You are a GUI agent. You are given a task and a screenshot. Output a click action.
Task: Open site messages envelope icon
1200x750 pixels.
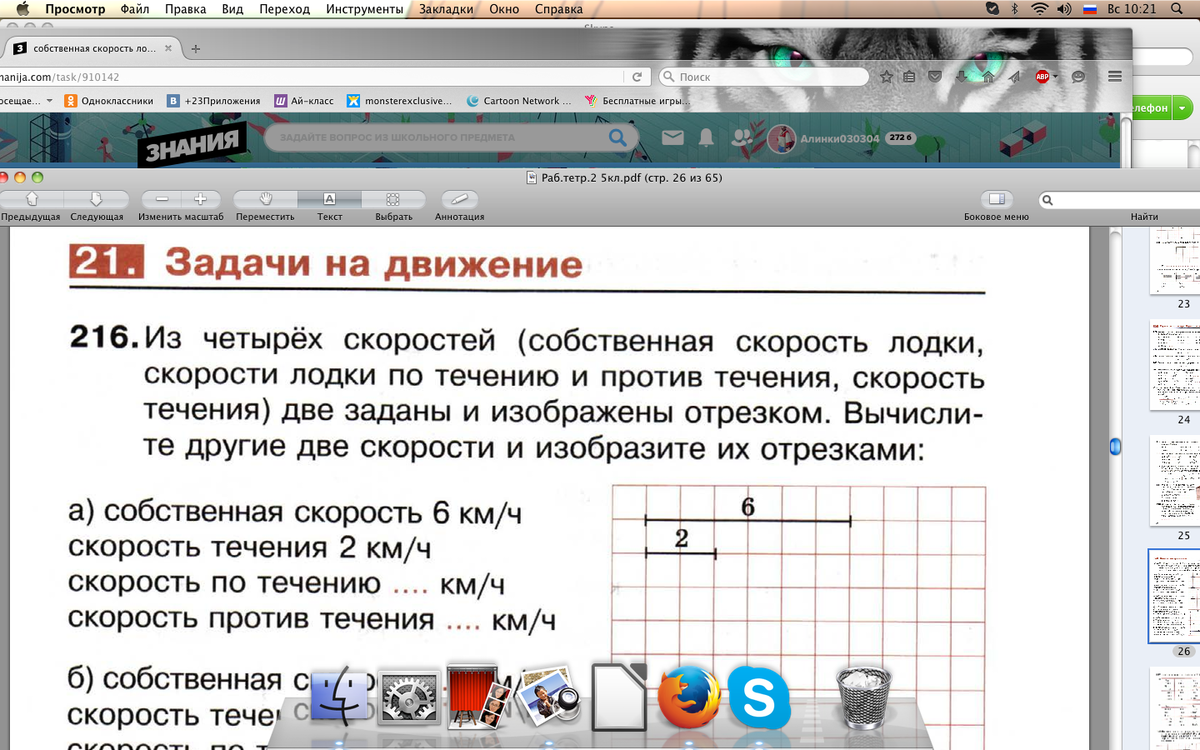[673, 138]
